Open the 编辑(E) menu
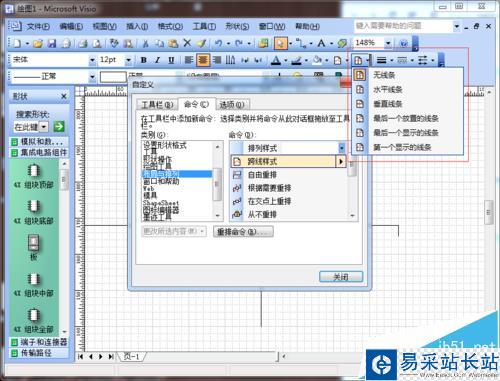This screenshot has width=500, height=381. click(x=71, y=26)
